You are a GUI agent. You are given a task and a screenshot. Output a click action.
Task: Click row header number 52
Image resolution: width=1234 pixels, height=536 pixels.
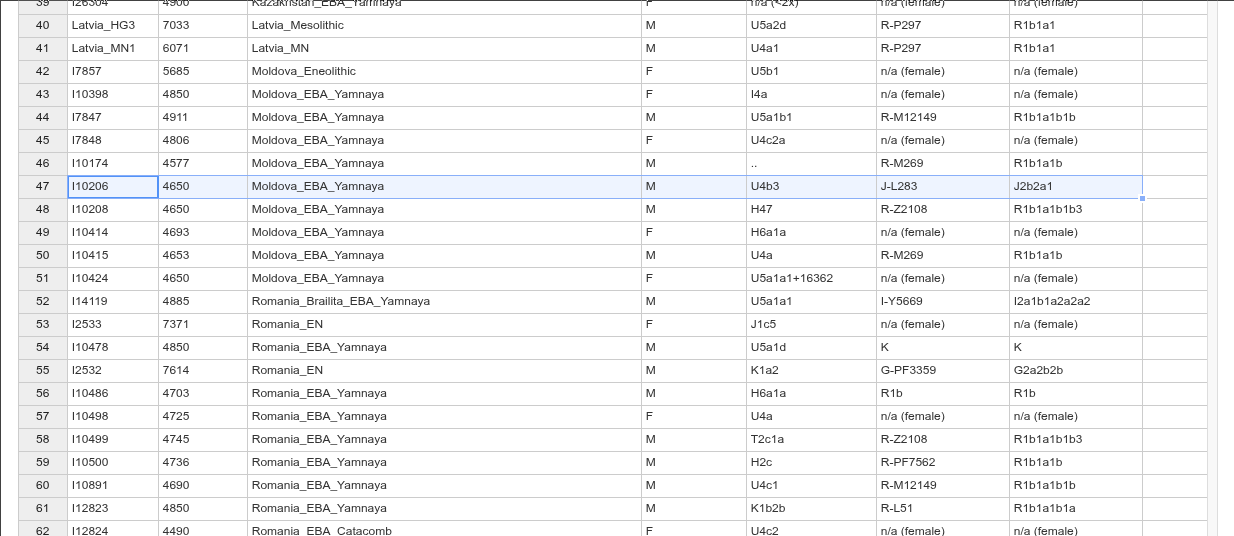click(42, 301)
